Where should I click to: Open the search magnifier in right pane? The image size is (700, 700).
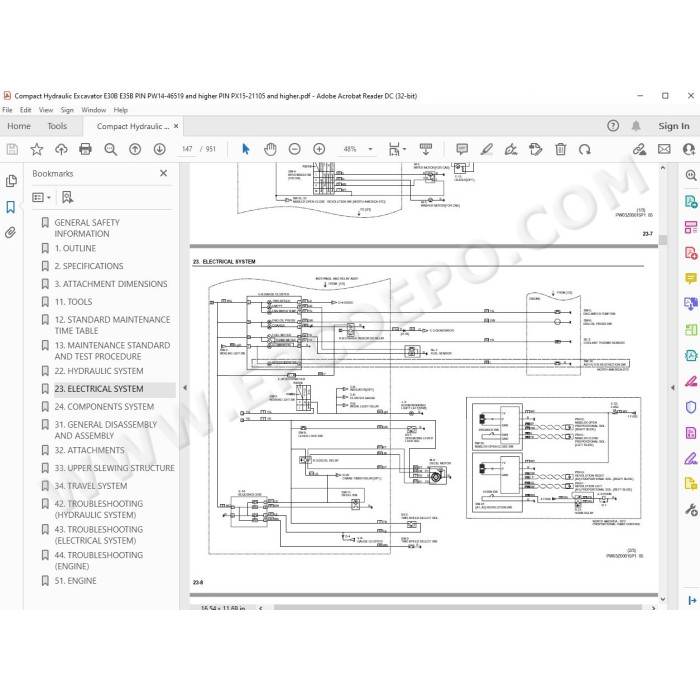(x=691, y=175)
